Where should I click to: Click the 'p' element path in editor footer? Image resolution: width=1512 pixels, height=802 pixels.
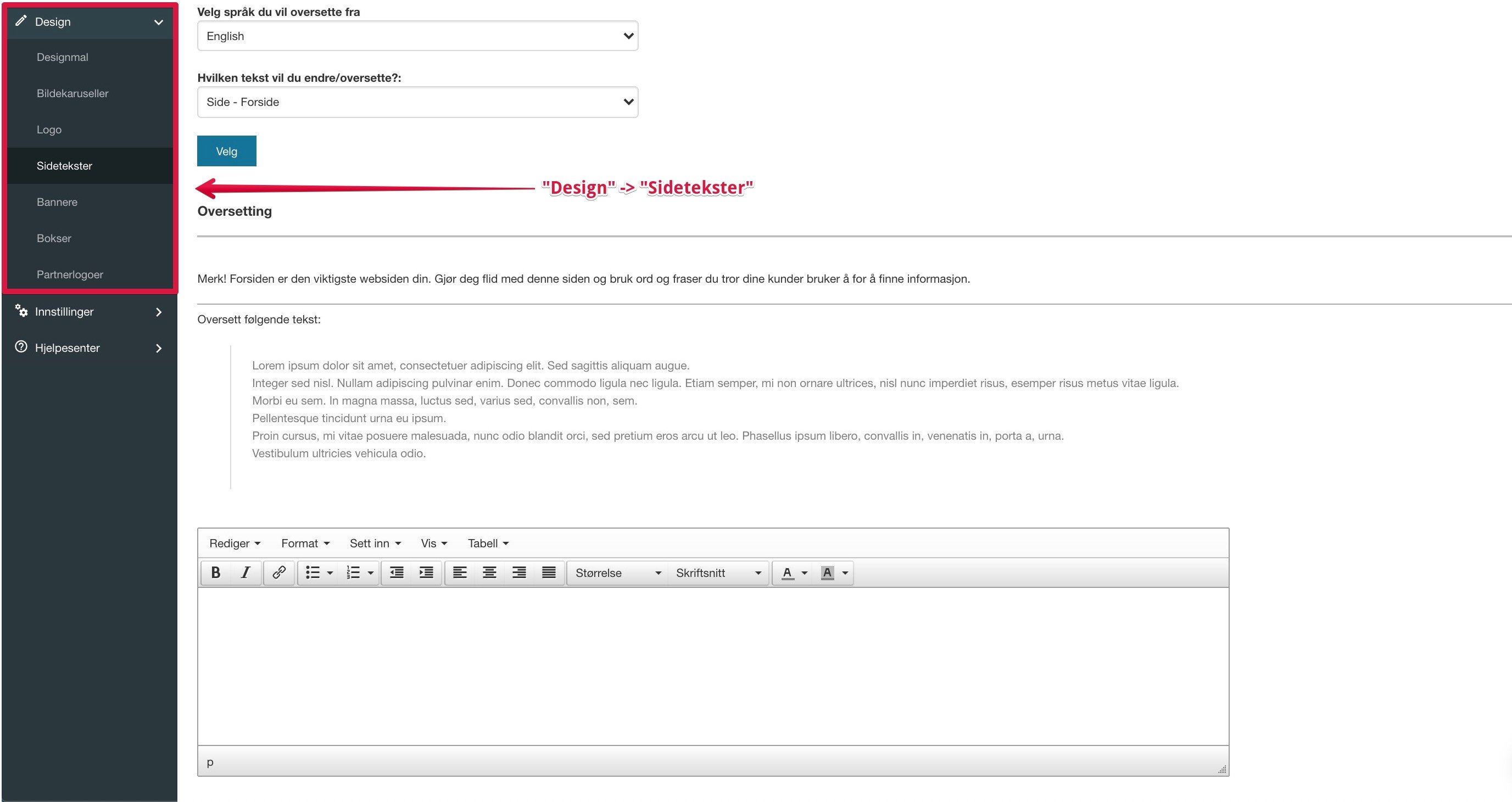click(x=210, y=762)
